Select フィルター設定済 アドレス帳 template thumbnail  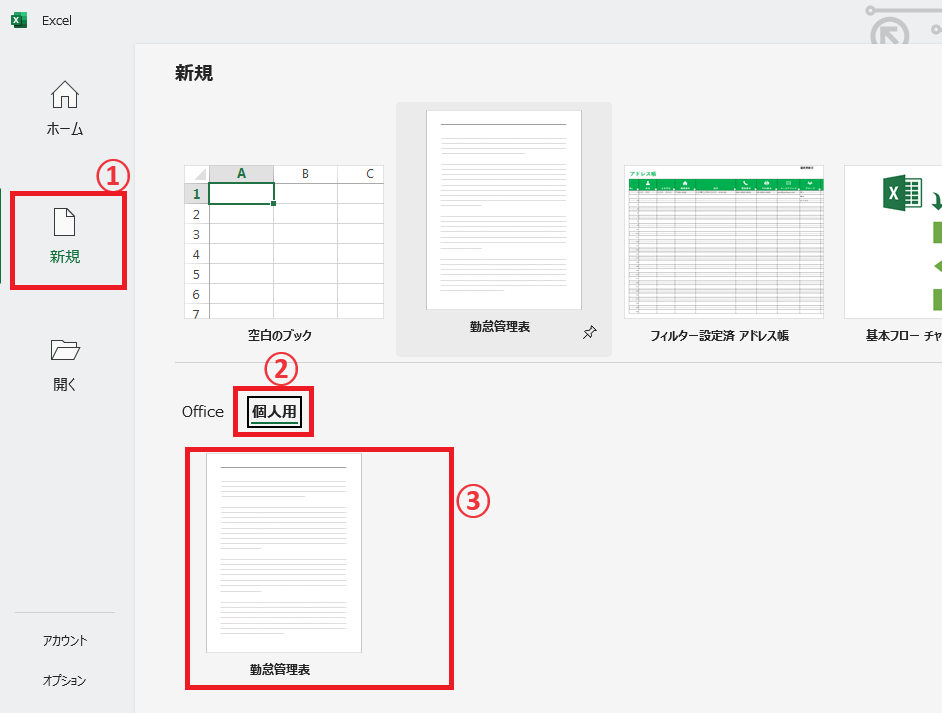(724, 242)
